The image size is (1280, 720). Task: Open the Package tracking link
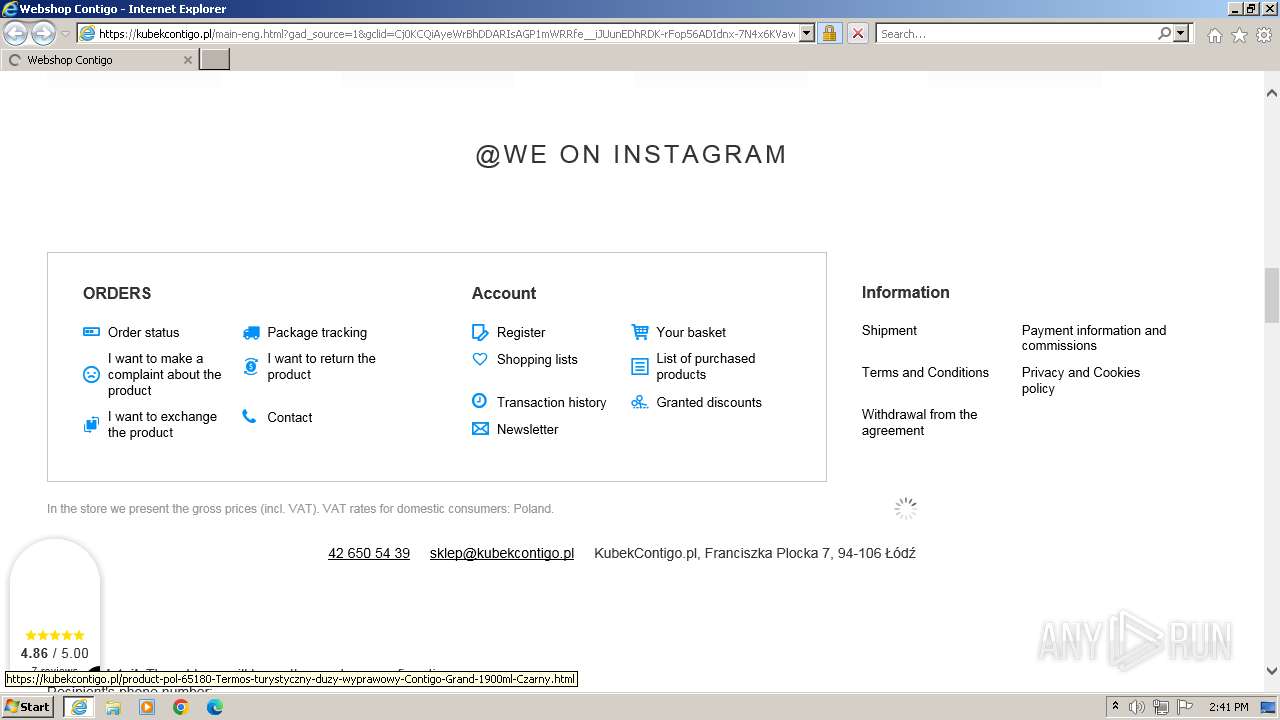tap(317, 332)
